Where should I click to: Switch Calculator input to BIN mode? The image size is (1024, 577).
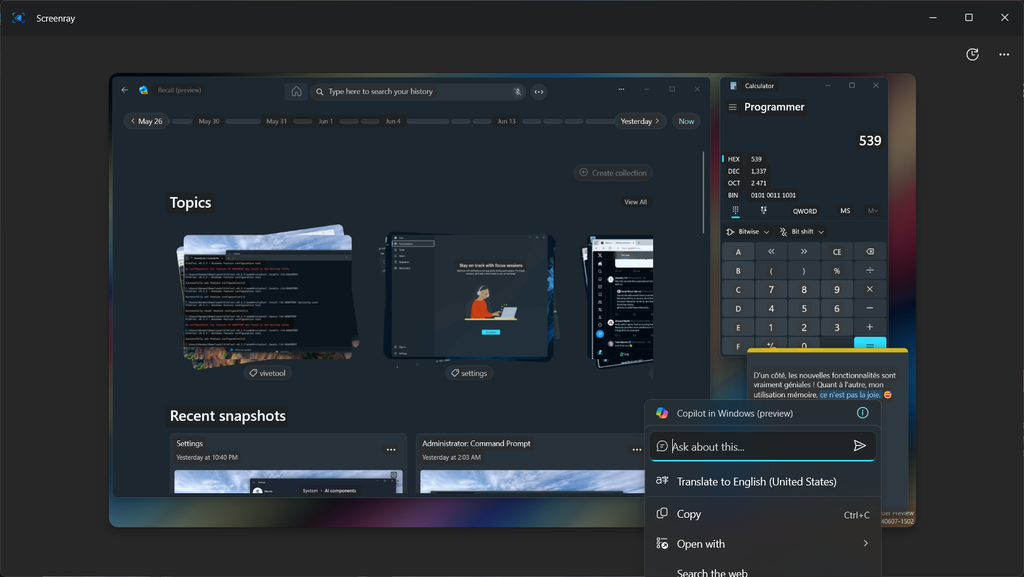[731, 195]
